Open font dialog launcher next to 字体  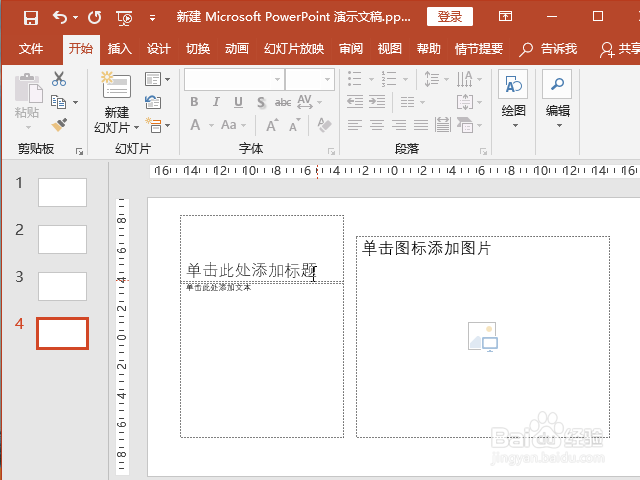(331, 152)
